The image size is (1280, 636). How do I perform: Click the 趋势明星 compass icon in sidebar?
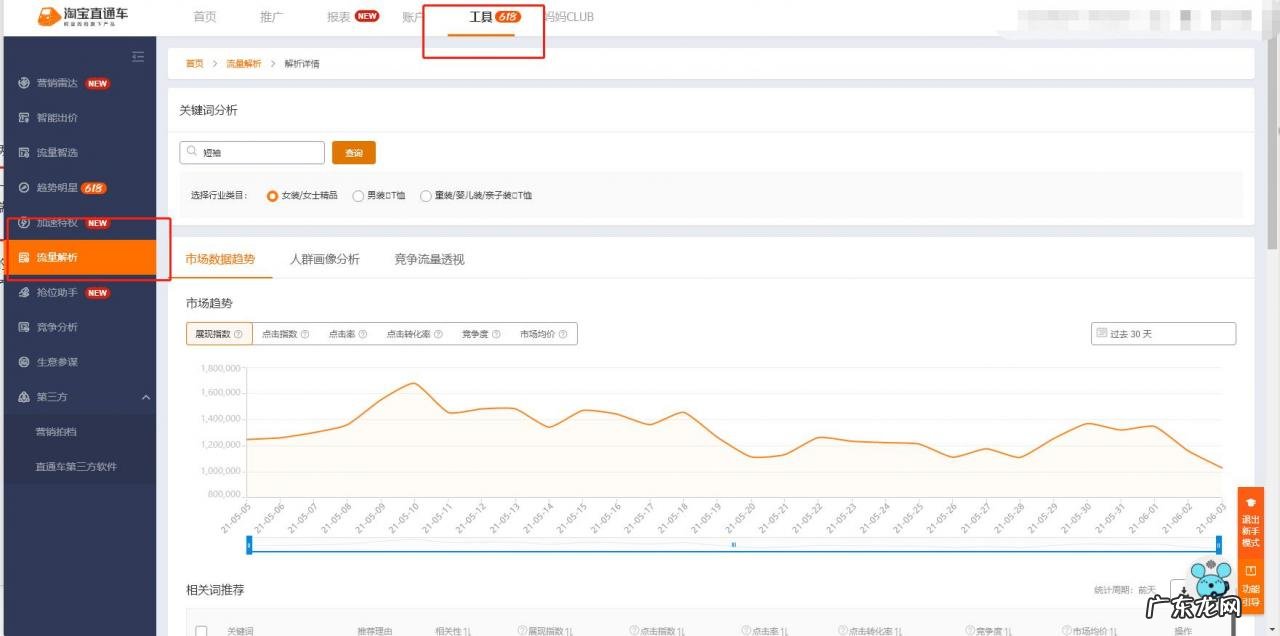pyautogui.click(x=24, y=188)
